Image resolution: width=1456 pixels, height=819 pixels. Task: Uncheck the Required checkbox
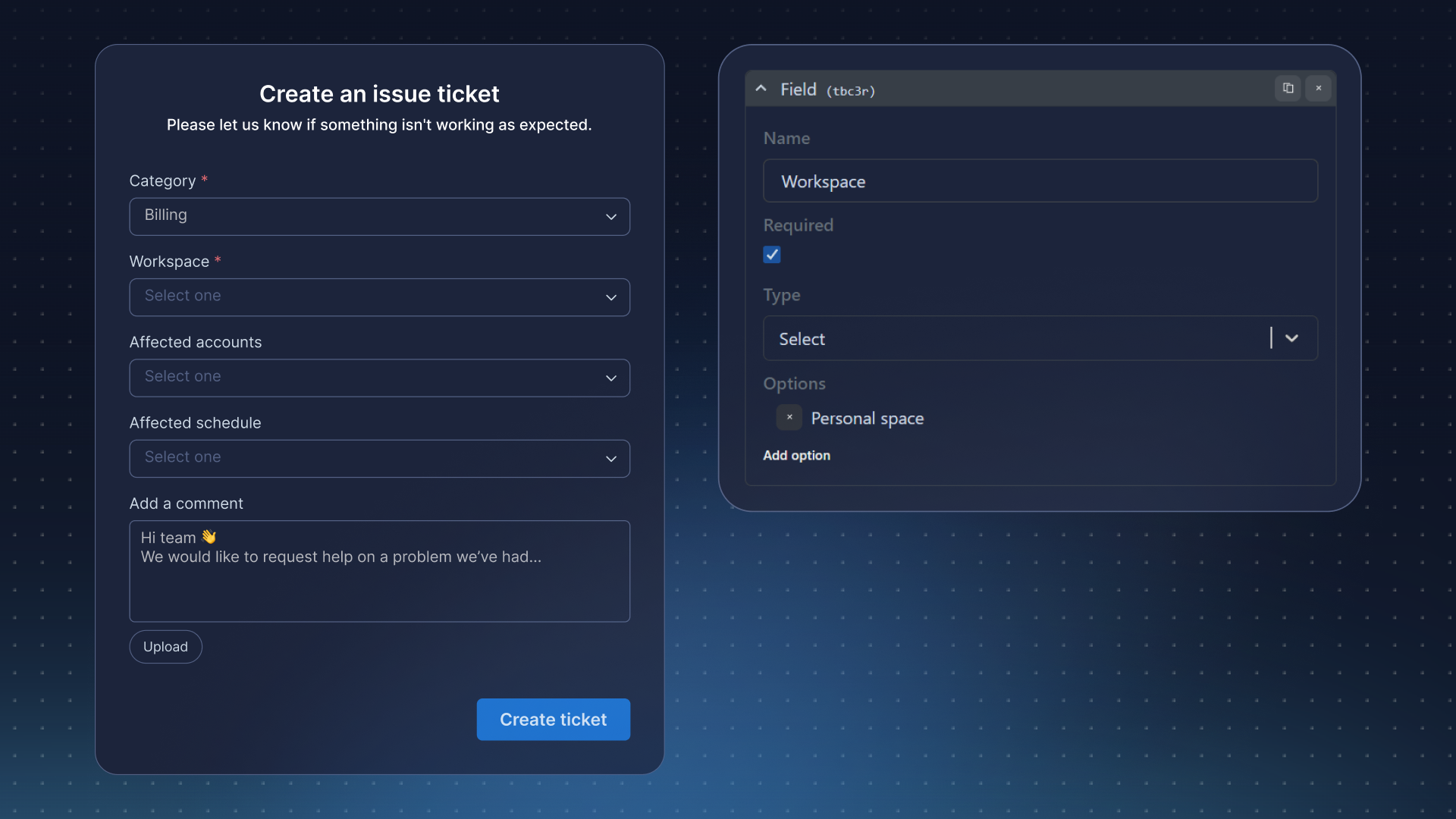click(772, 255)
